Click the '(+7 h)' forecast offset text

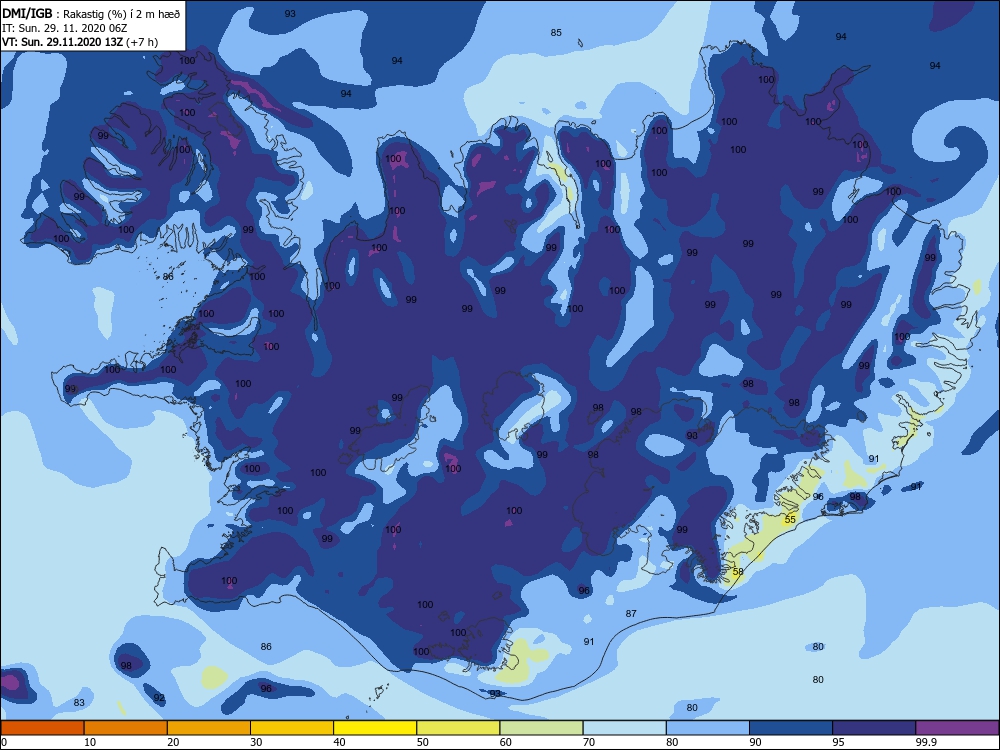142,42
